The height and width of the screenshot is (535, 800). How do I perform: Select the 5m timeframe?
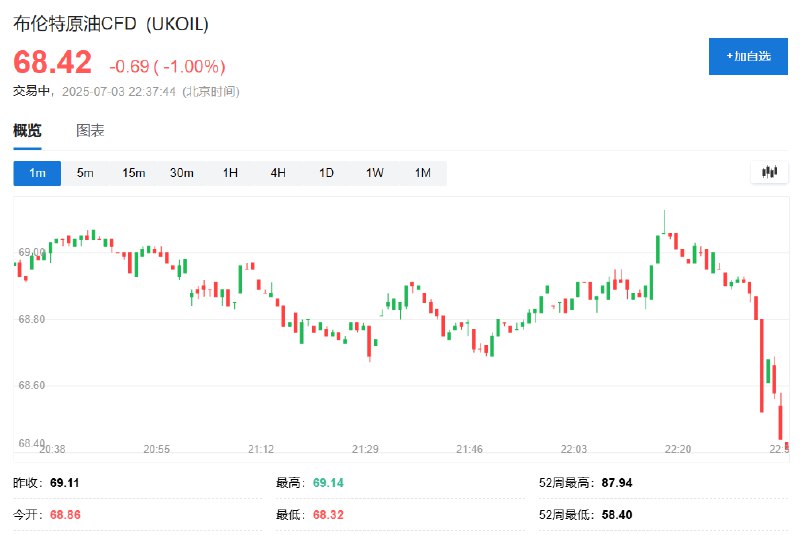click(x=85, y=173)
